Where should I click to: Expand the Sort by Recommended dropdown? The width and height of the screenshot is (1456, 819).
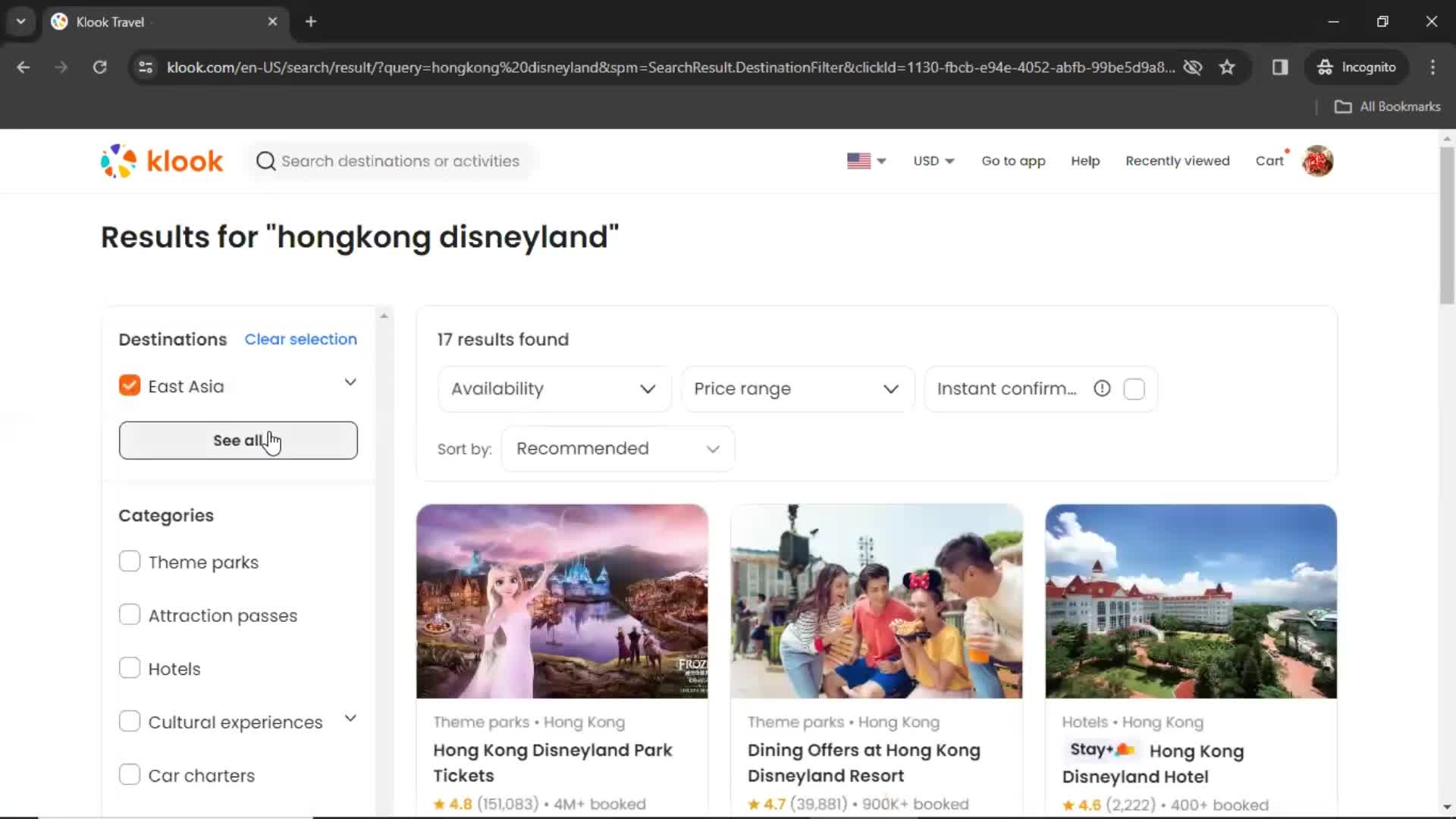click(617, 448)
